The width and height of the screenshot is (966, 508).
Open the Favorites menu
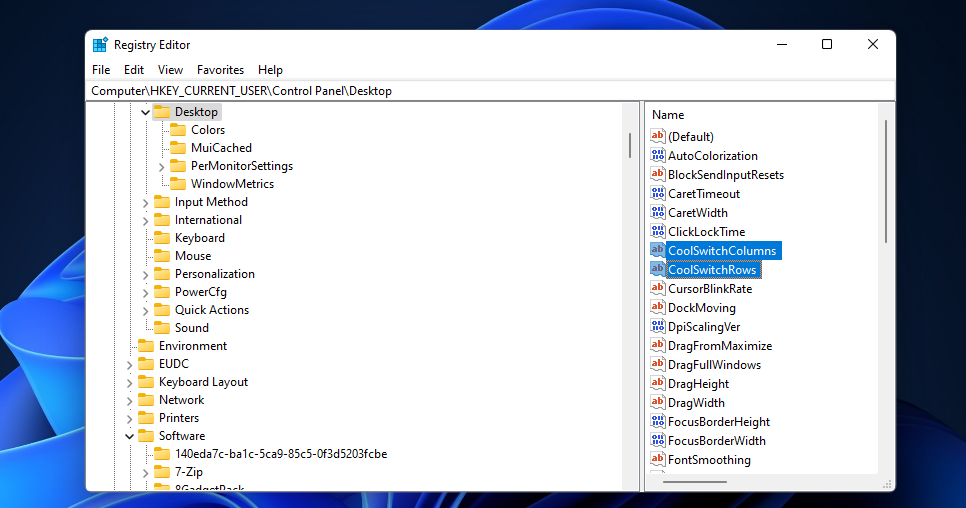(221, 70)
